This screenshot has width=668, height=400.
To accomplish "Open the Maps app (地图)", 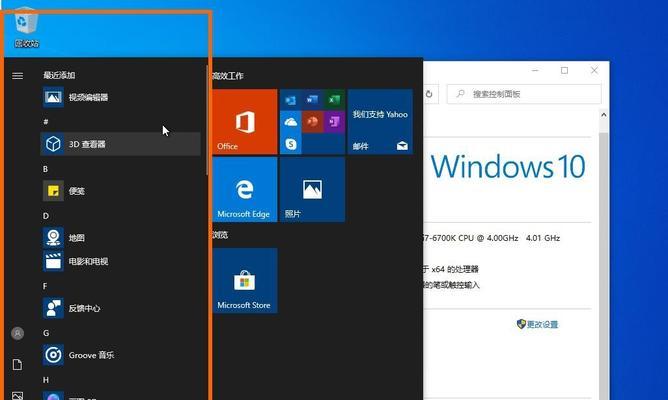I will [120, 238].
